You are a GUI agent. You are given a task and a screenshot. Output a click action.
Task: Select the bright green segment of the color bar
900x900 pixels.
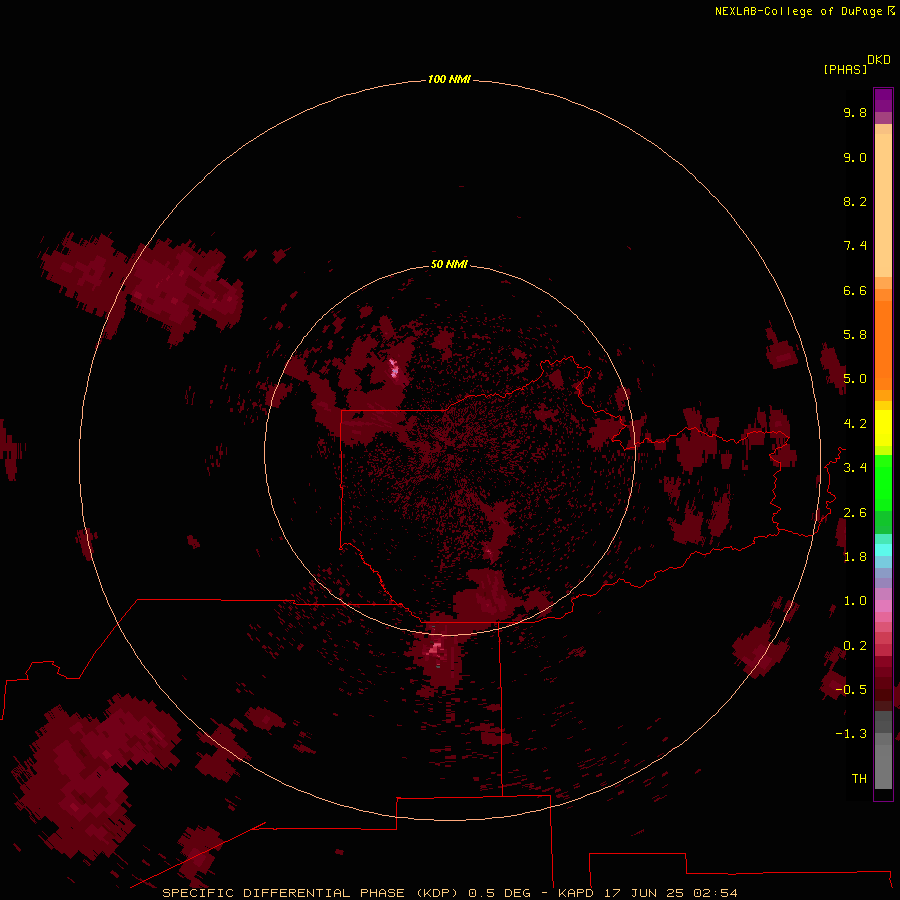point(883,482)
